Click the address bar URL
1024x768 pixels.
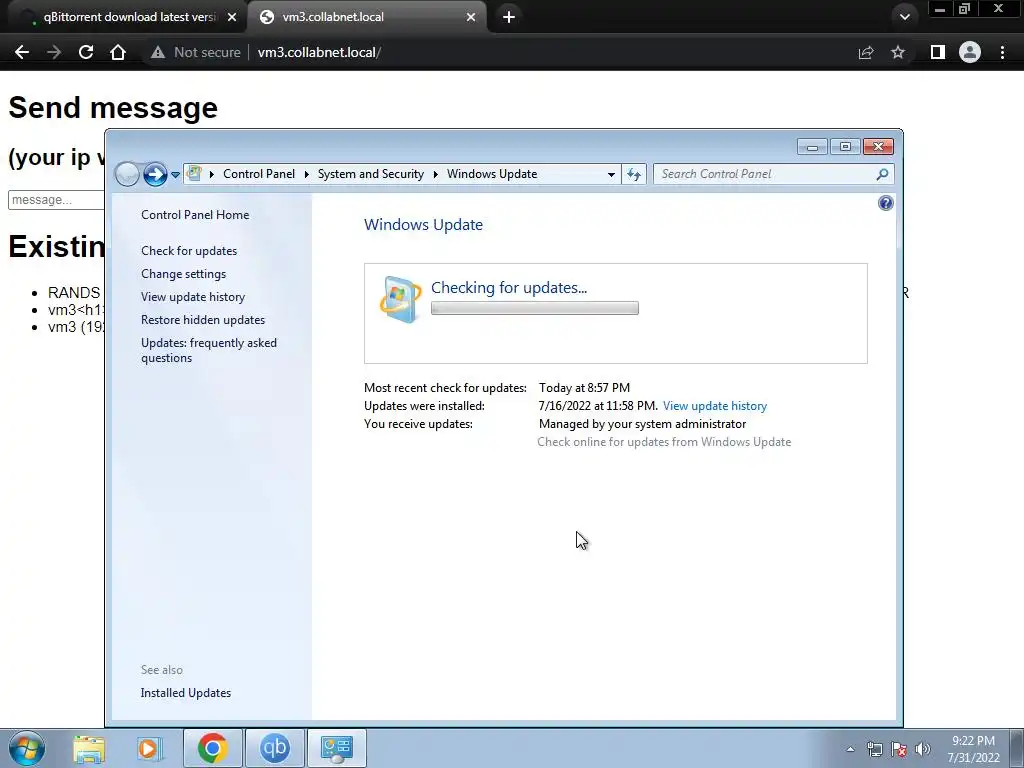click(319, 52)
